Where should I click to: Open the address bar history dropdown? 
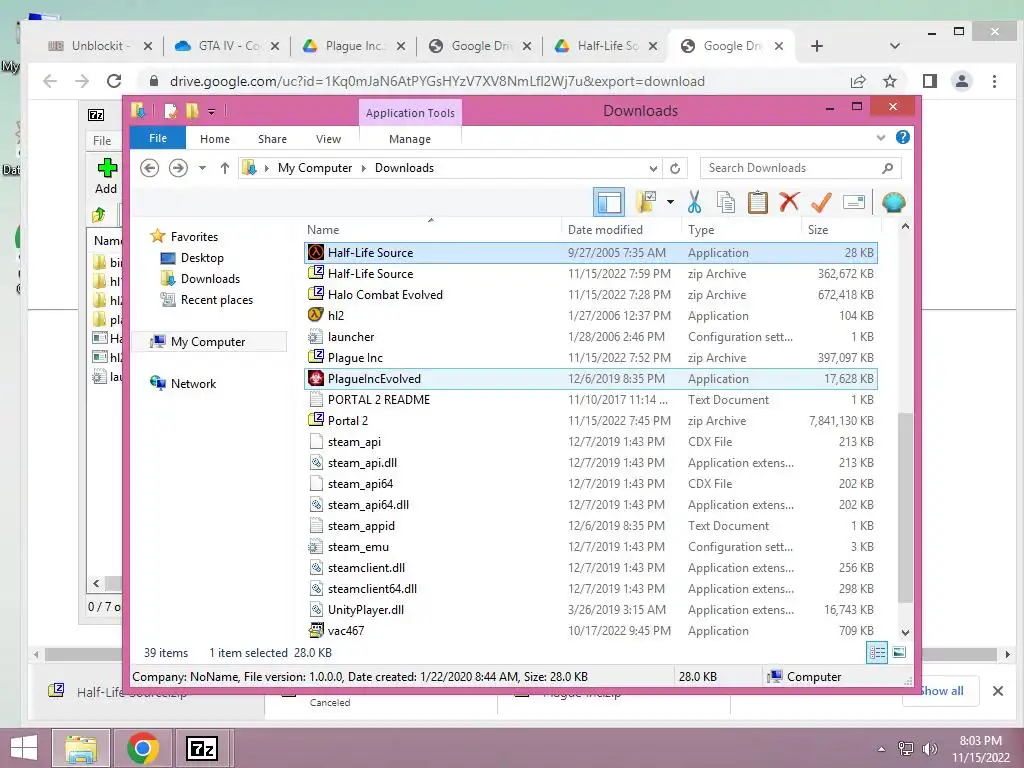pyautogui.click(x=653, y=168)
